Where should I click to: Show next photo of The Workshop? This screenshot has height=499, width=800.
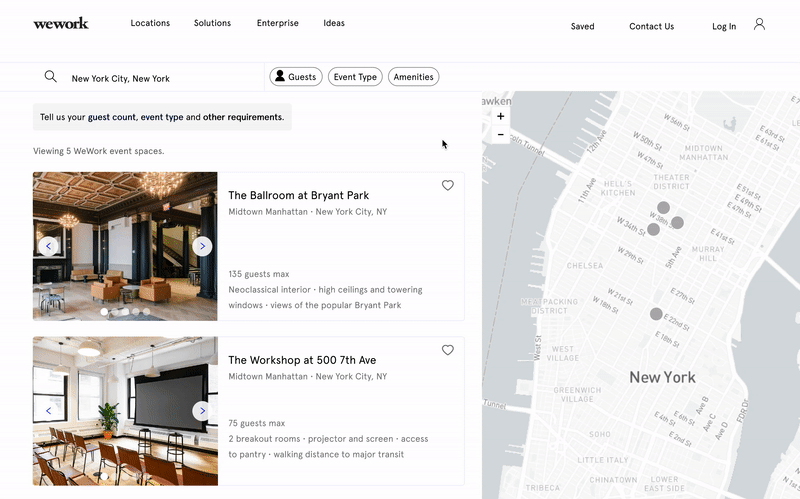coord(202,411)
